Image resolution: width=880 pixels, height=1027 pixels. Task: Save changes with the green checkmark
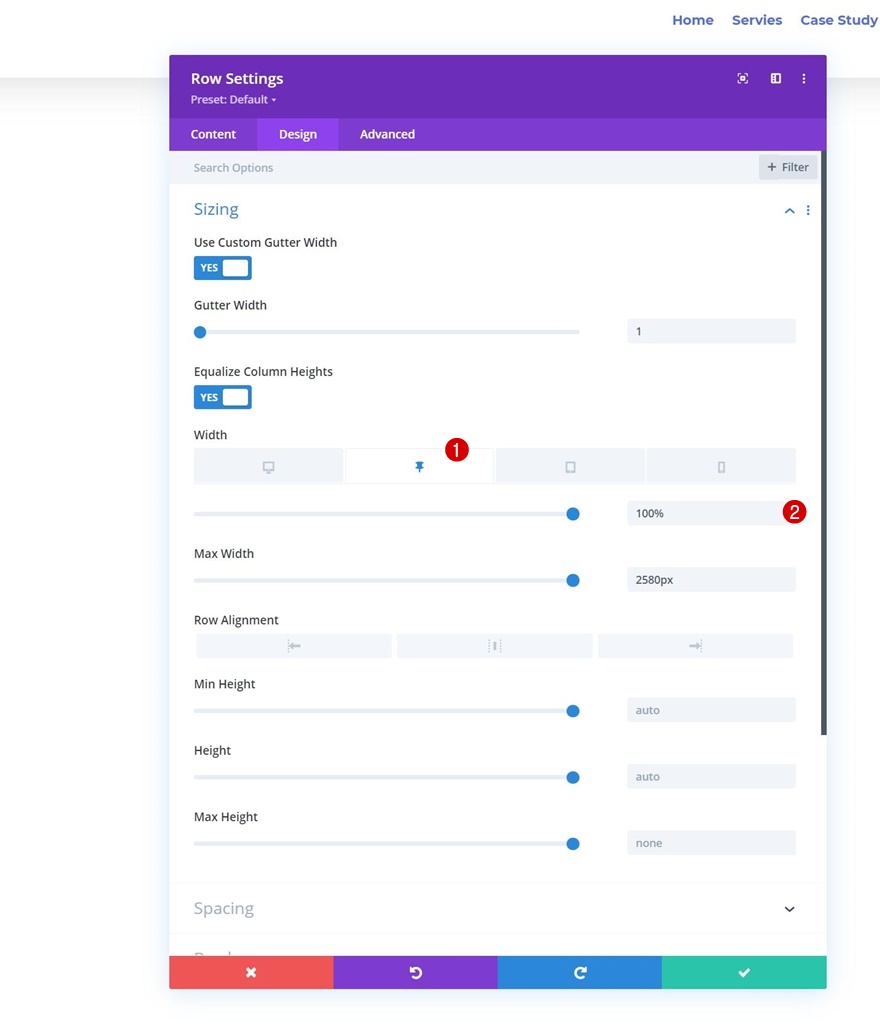744,972
